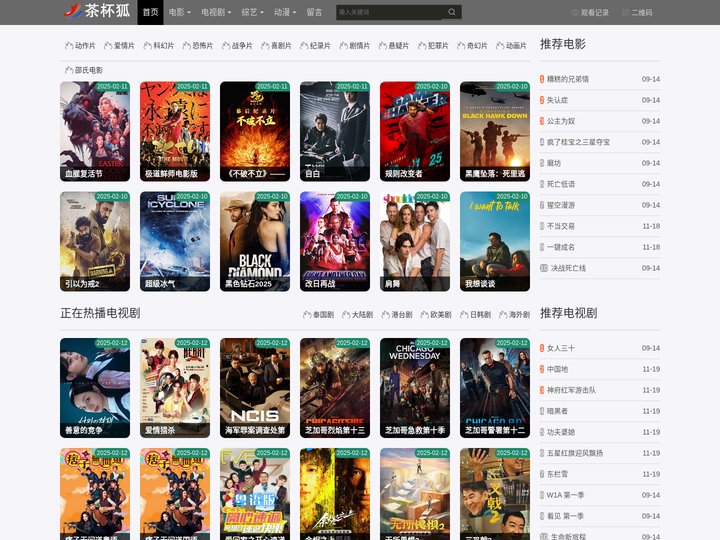Expand the 电视剧 dropdown menu
Image resolution: width=720 pixels, height=540 pixels.
[216, 12]
